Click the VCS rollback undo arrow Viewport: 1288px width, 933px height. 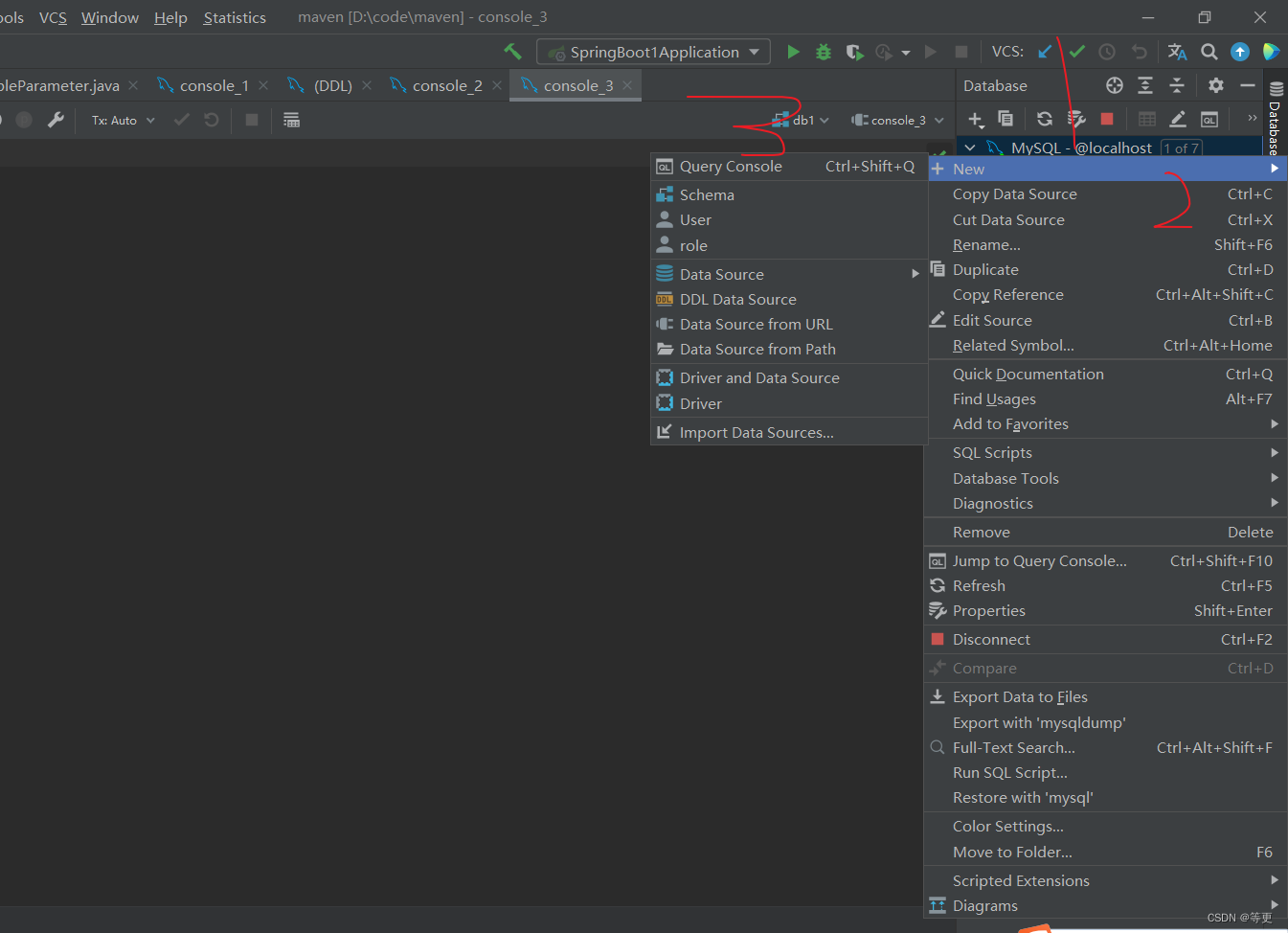coord(1139,52)
